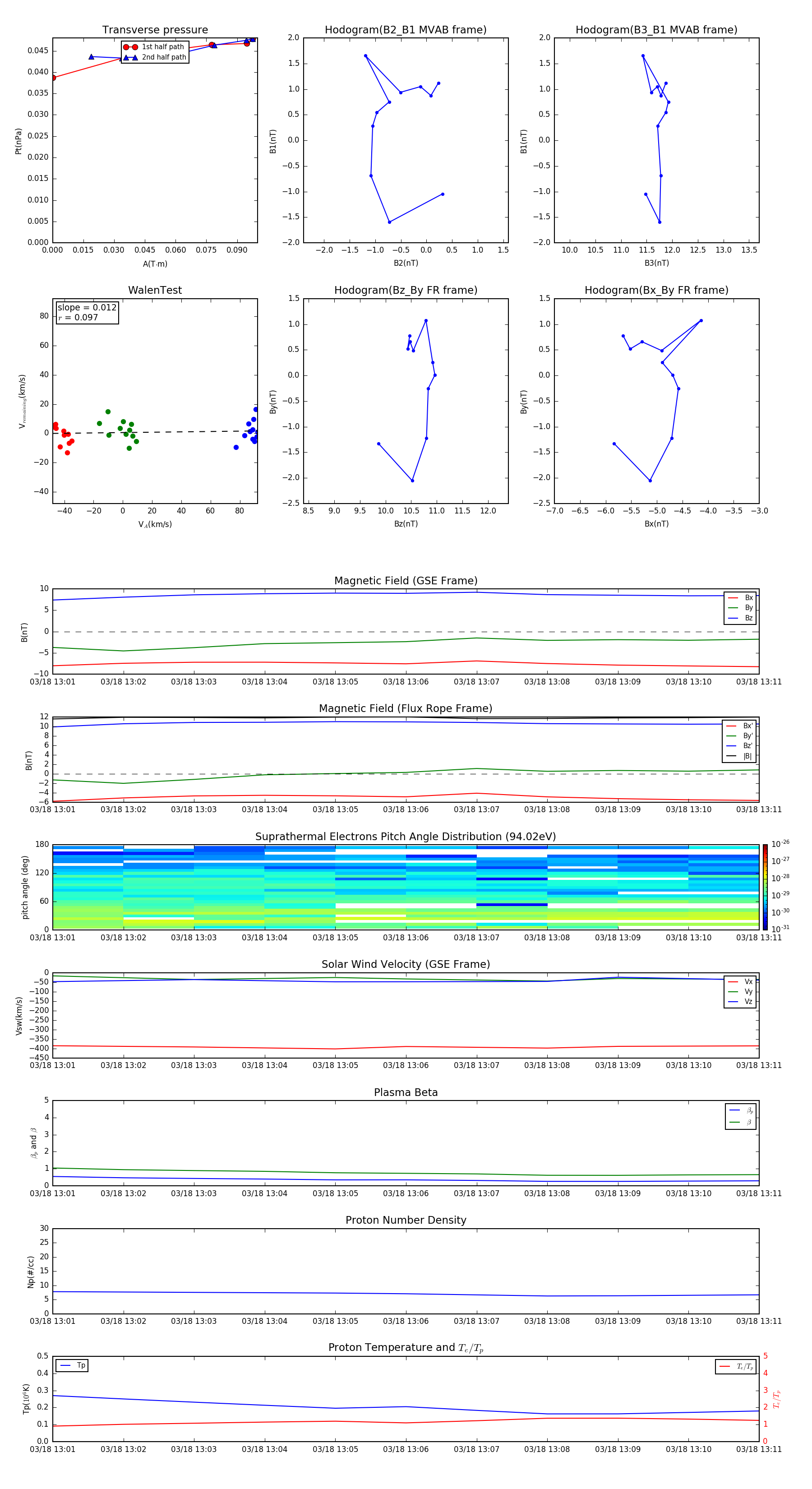Click the "Bx'" legend entry in Flux Rope plot
Image resolution: width=812 pixels, height=1489 pixels.
point(740,726)
